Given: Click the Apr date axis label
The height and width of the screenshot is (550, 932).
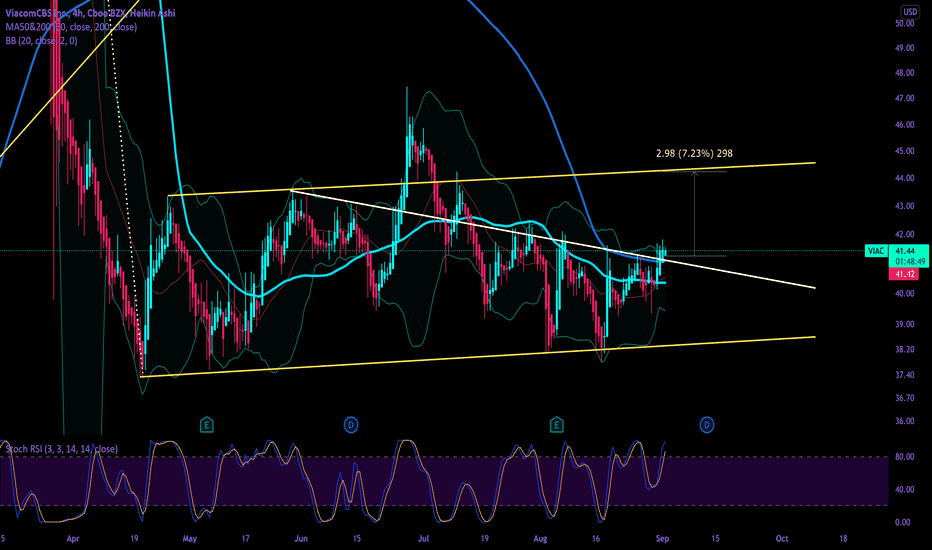Looking at the screenshot, I should click(x=73, y=539).
